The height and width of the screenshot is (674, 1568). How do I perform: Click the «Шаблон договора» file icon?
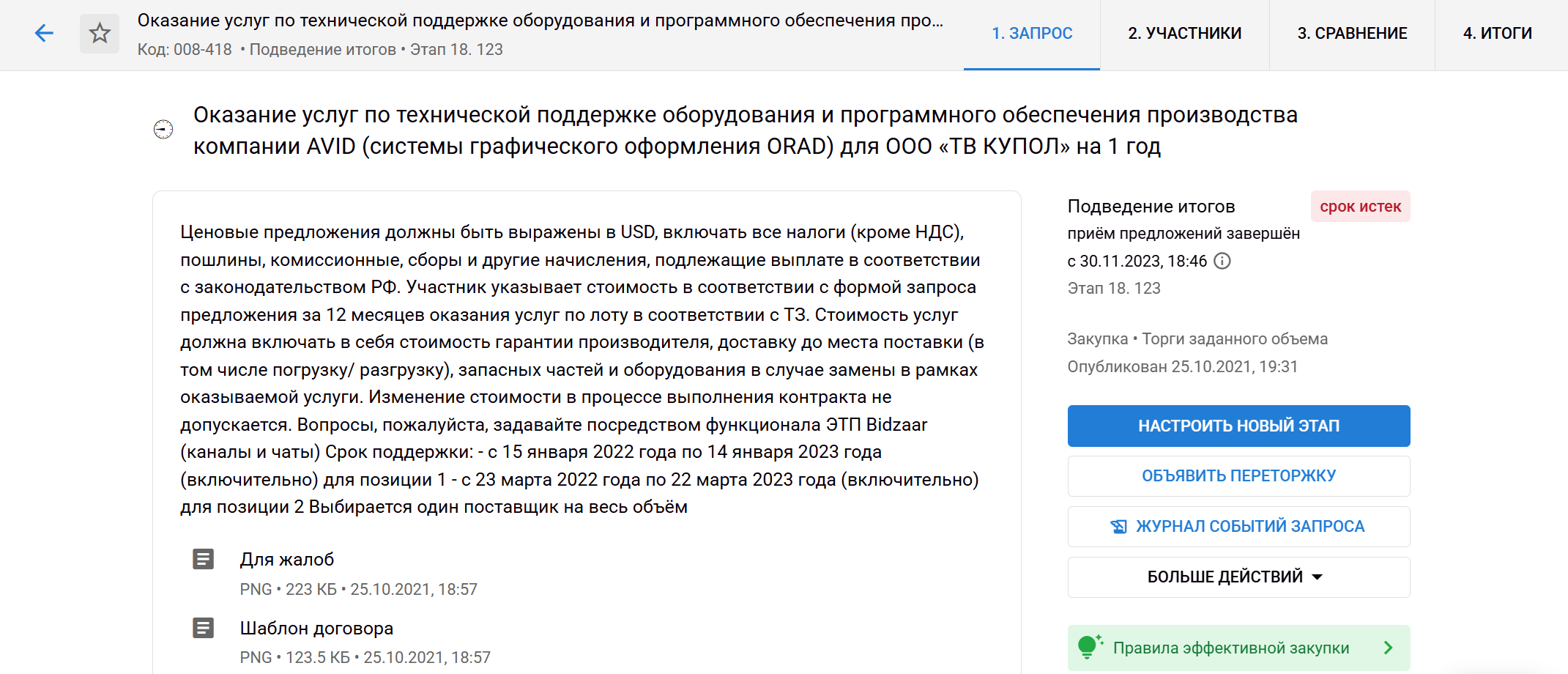tap(203, 628)
